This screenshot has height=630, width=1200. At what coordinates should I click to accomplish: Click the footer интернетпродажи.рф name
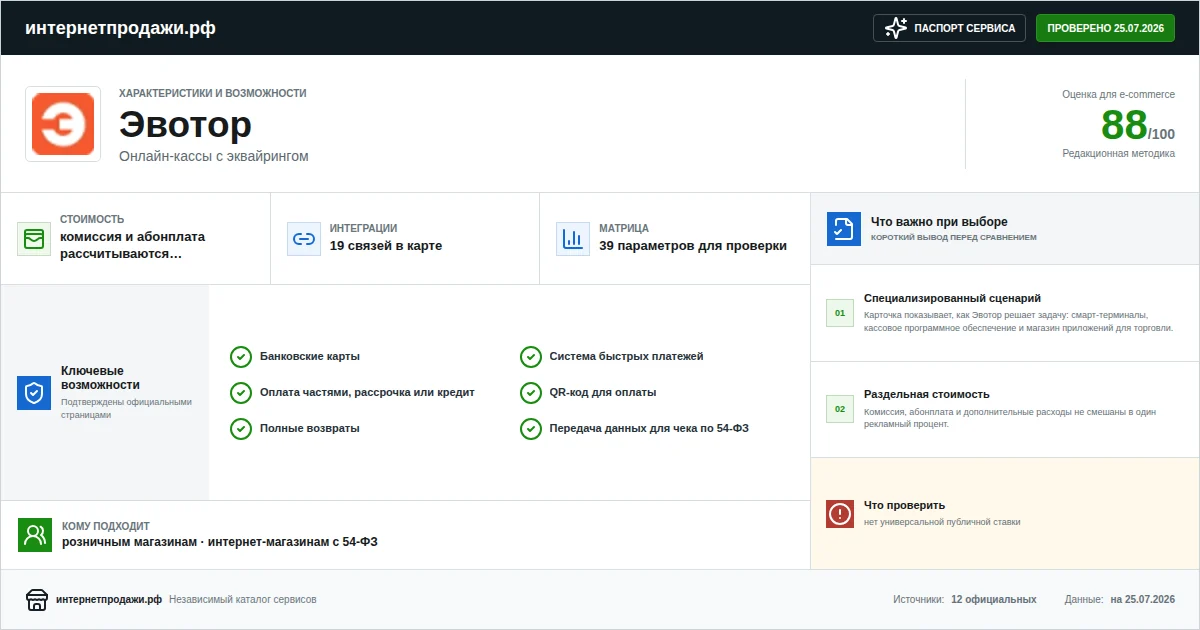pyautogui.click(x=109, y=600)
